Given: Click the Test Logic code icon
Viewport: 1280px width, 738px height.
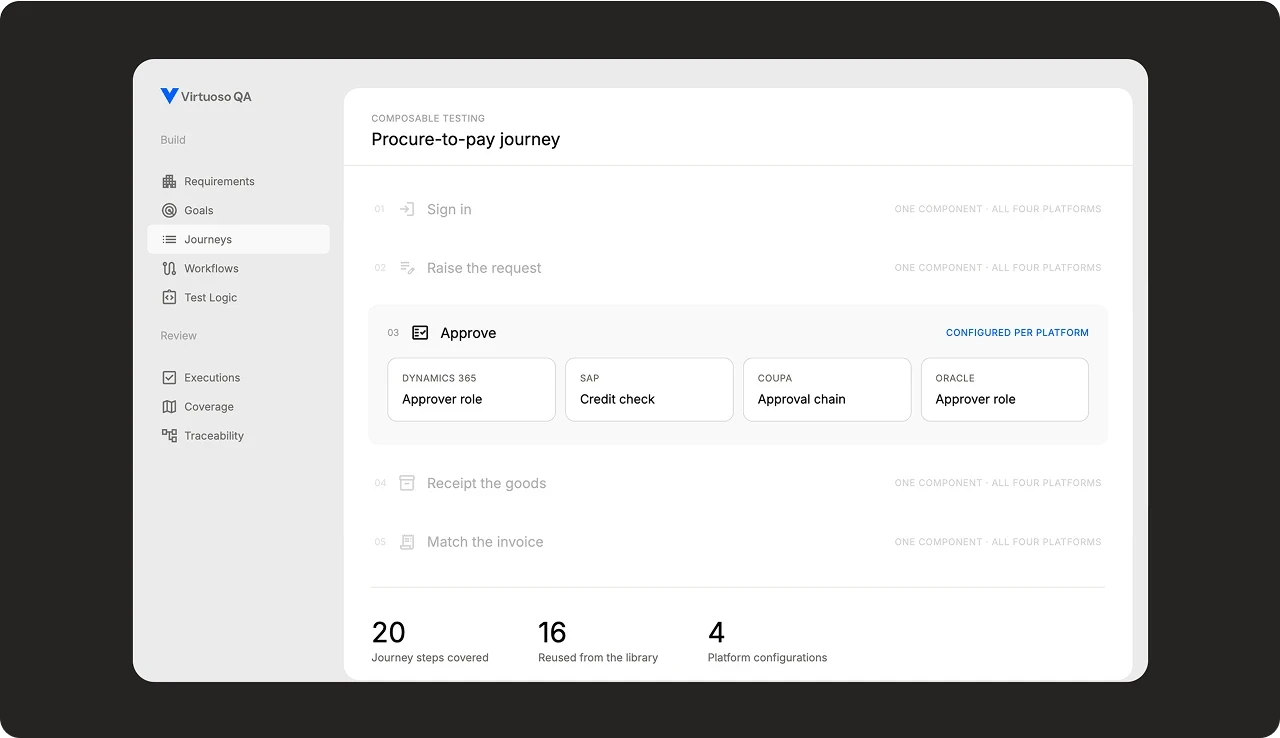Looking at the screenshot, I should (169, 297).
